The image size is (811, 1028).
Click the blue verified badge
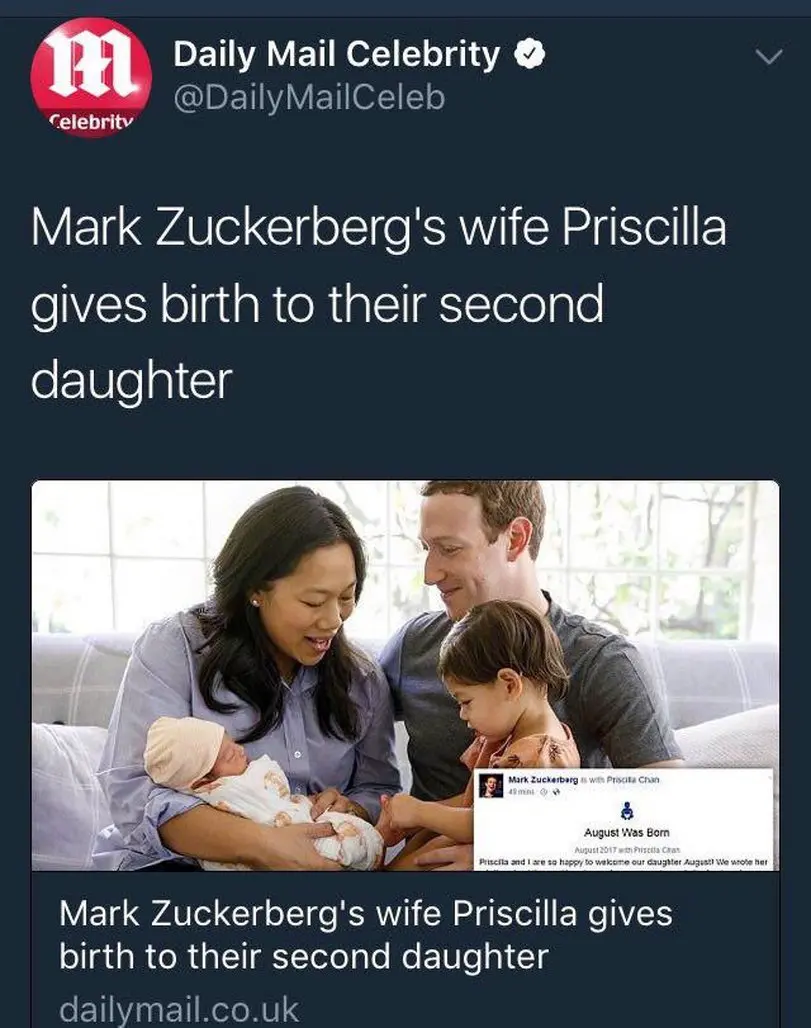(x=527, y=56)
